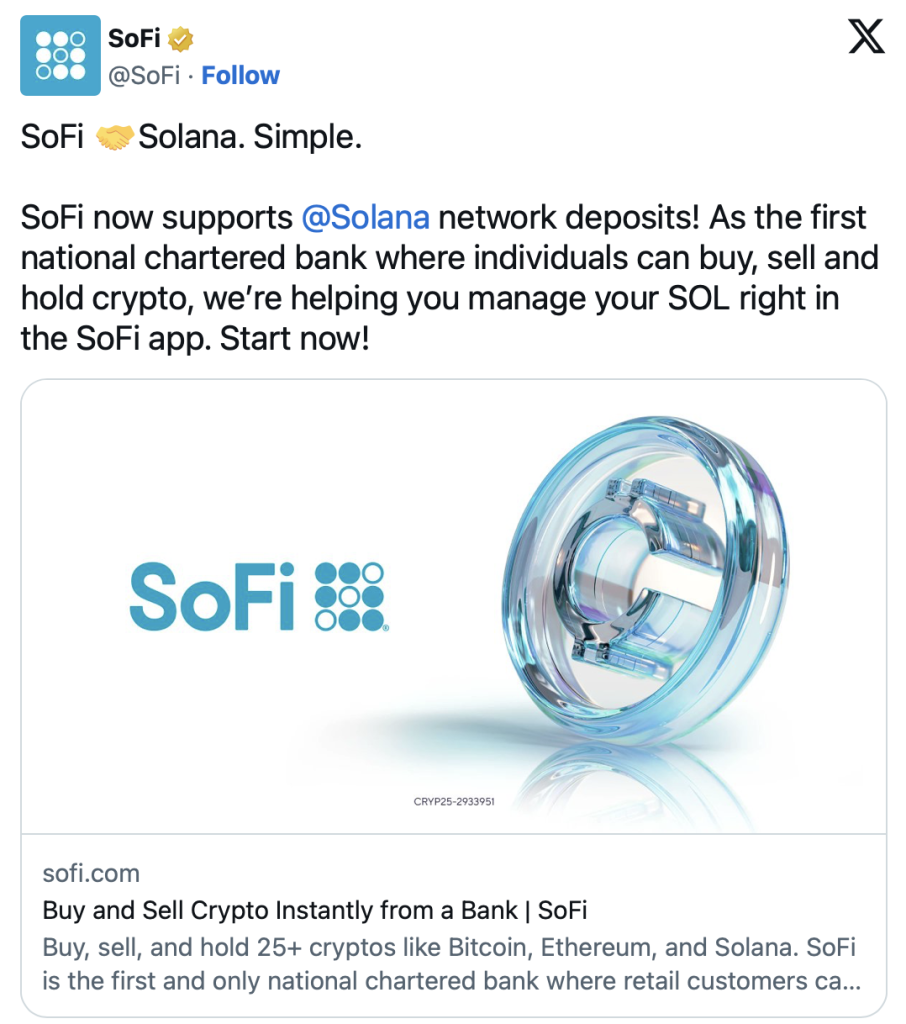Click the SoFi dots logo in card image
Viewport: 906px width, 1024px height.
point(350,597)
